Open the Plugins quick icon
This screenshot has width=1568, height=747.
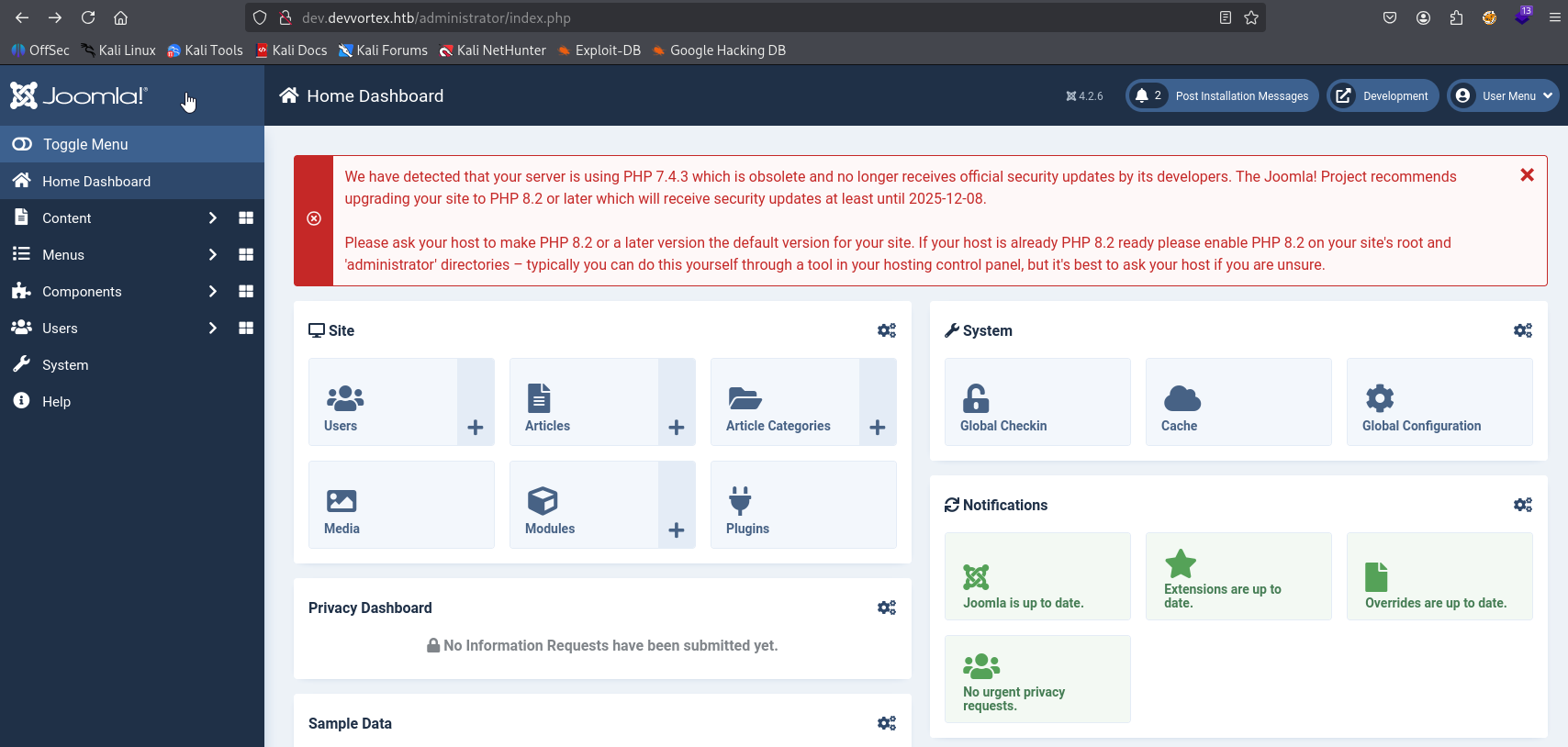point(803,505)
